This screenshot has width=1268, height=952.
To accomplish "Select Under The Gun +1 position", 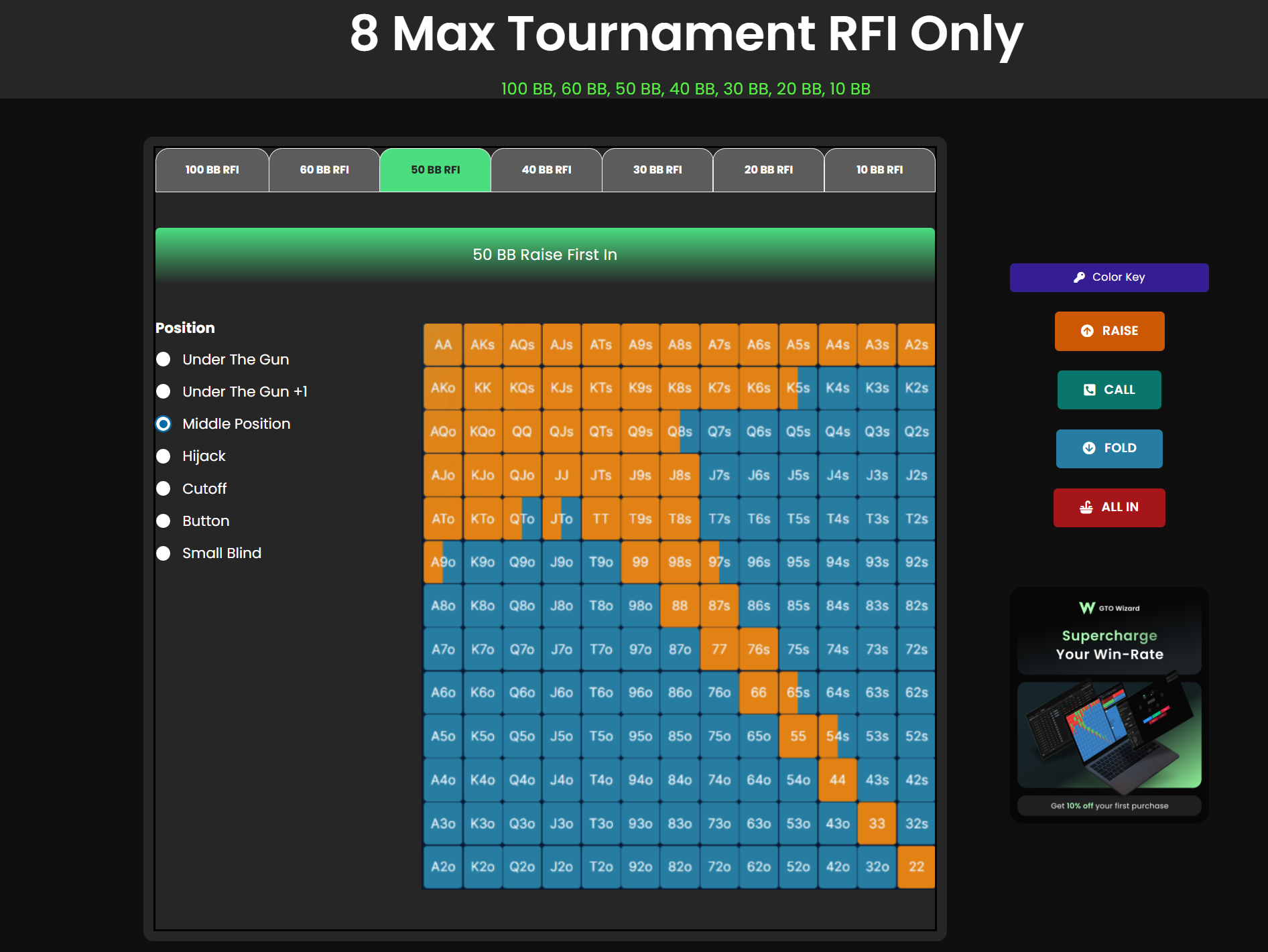I will 163,391.
